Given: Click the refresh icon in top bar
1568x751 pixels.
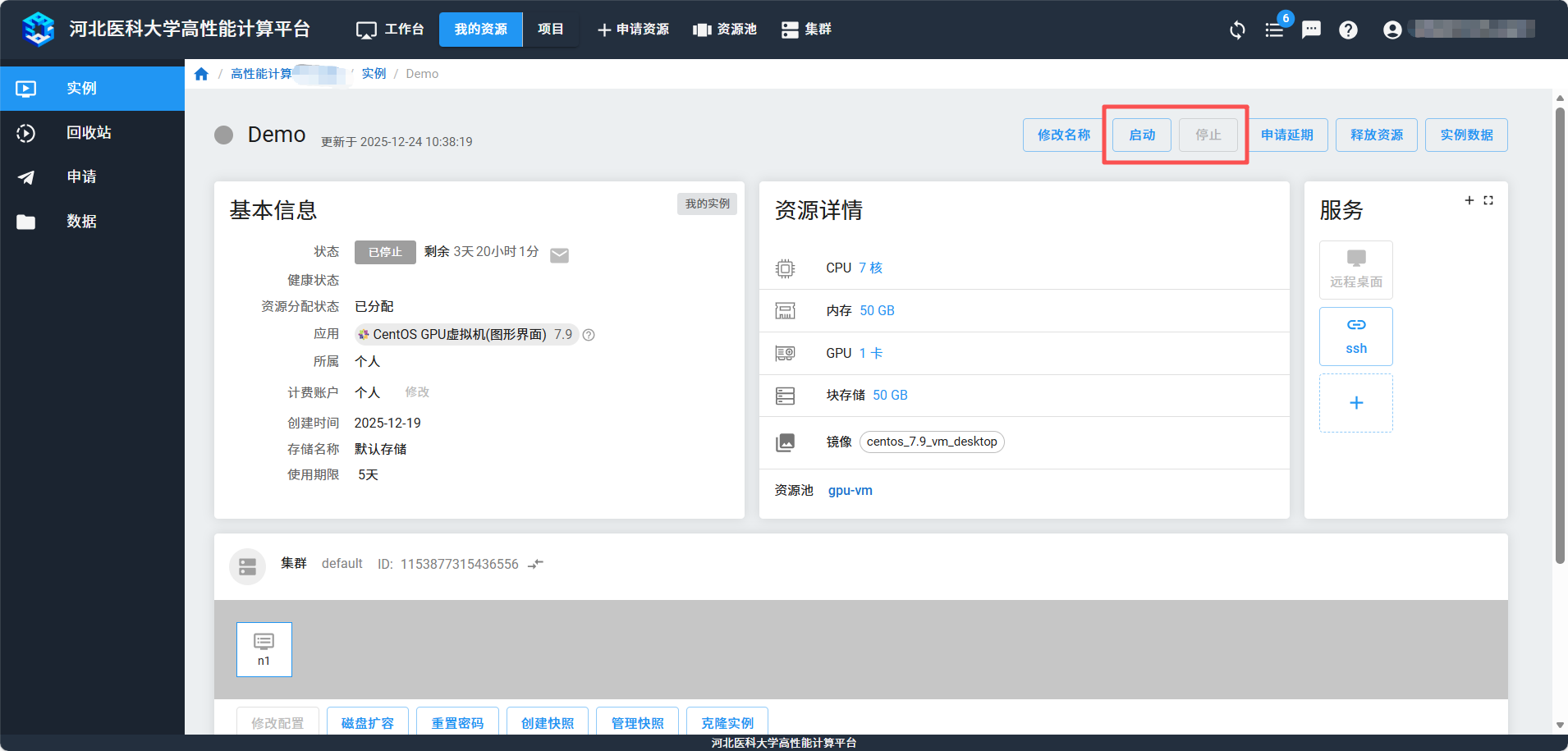Looking at the screenshot, I should pos(1237,30).
